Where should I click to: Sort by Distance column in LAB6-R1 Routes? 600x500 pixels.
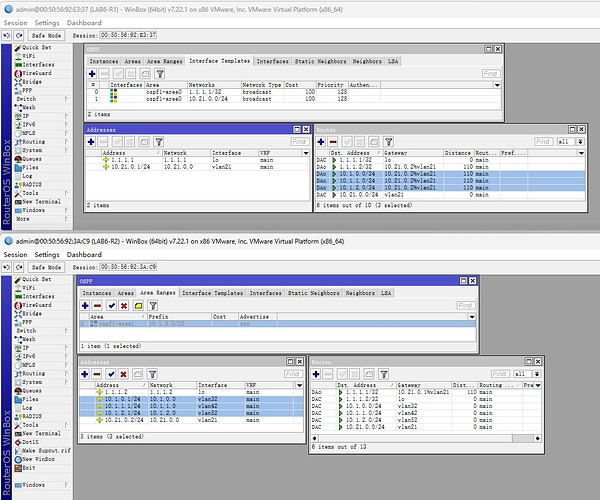pyautogui.click(x=458, y=153)
